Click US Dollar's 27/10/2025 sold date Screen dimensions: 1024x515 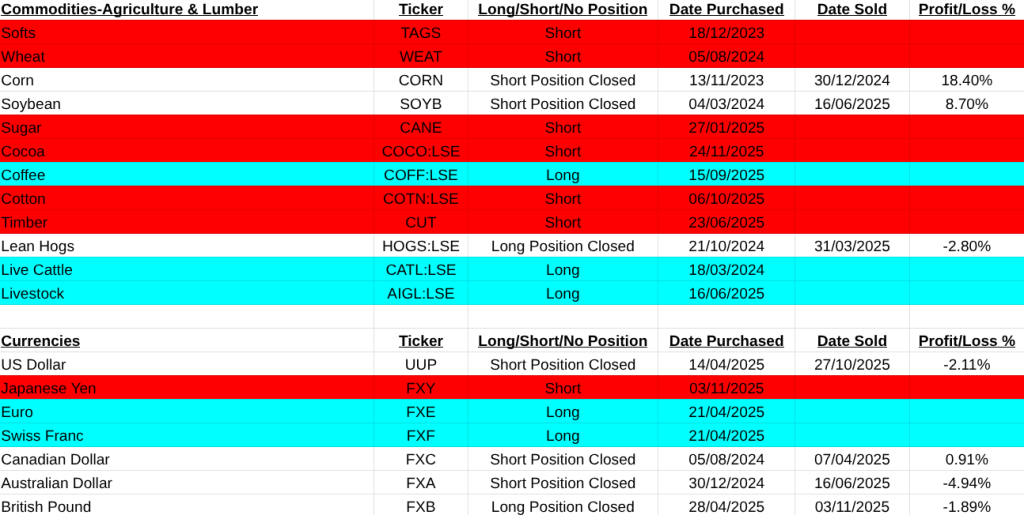(x=851, y=365)
